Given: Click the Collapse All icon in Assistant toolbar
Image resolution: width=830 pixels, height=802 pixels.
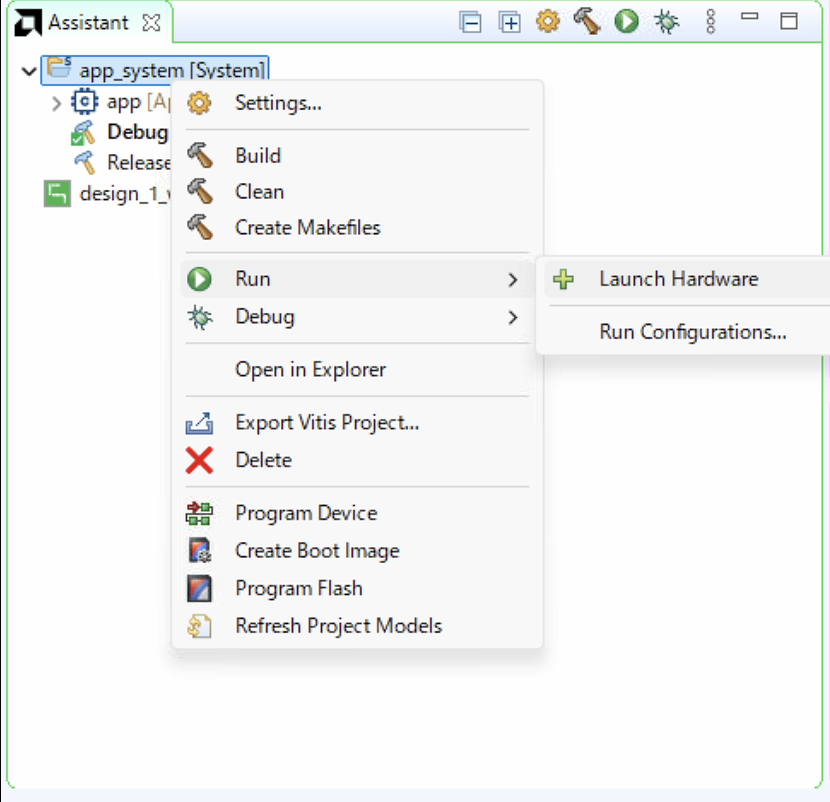Looking at the screenshot, I should pos(471,22).
